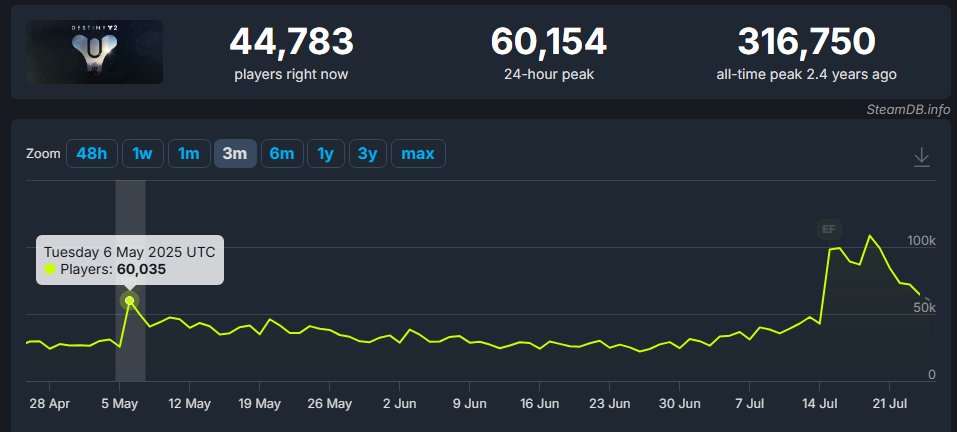Click the '24-hour peak' label
The height and width of the screenshot is (432, 957).
coord(549,74)
